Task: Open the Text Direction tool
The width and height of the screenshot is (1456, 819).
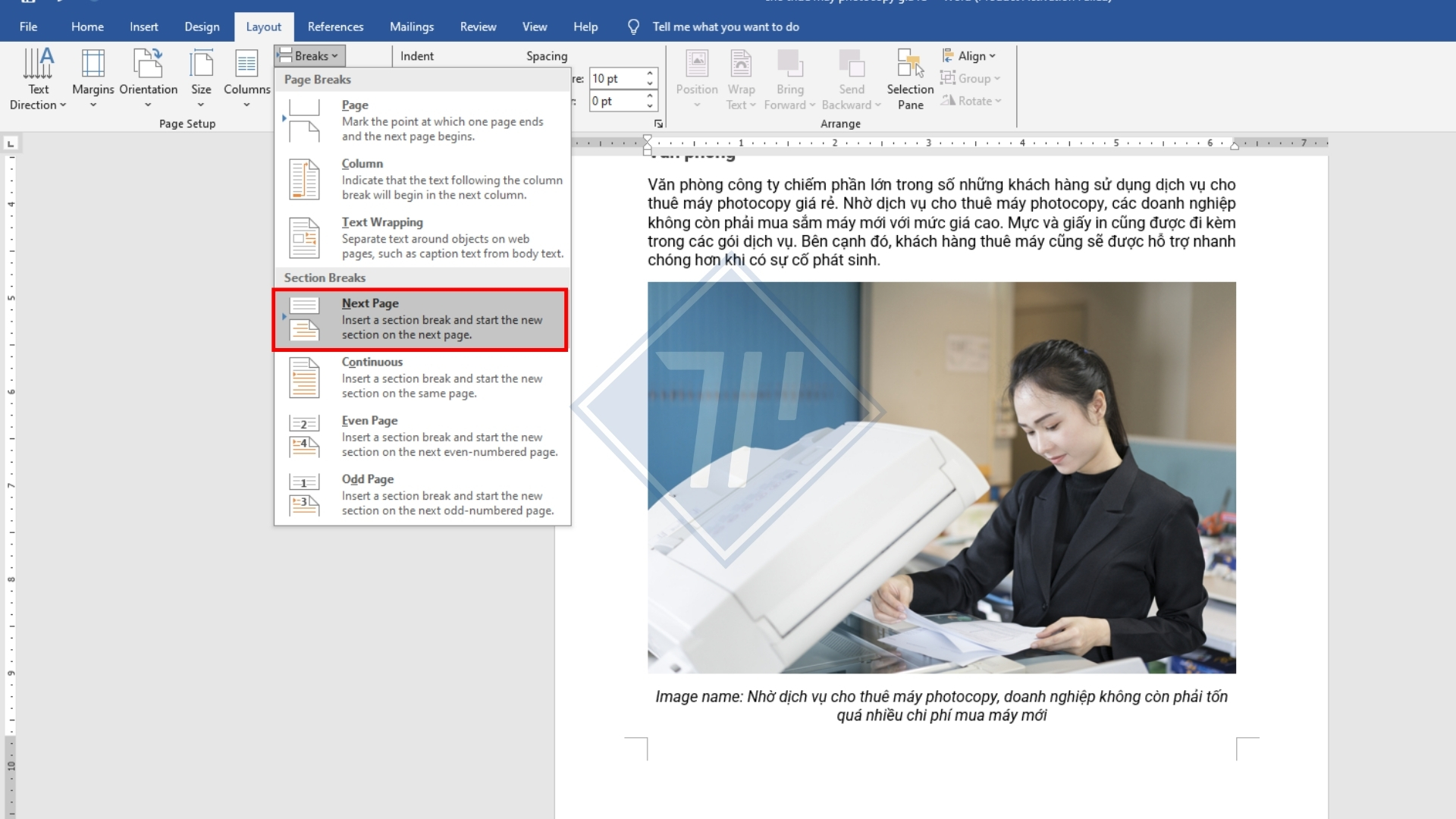Action: [38, 79]
